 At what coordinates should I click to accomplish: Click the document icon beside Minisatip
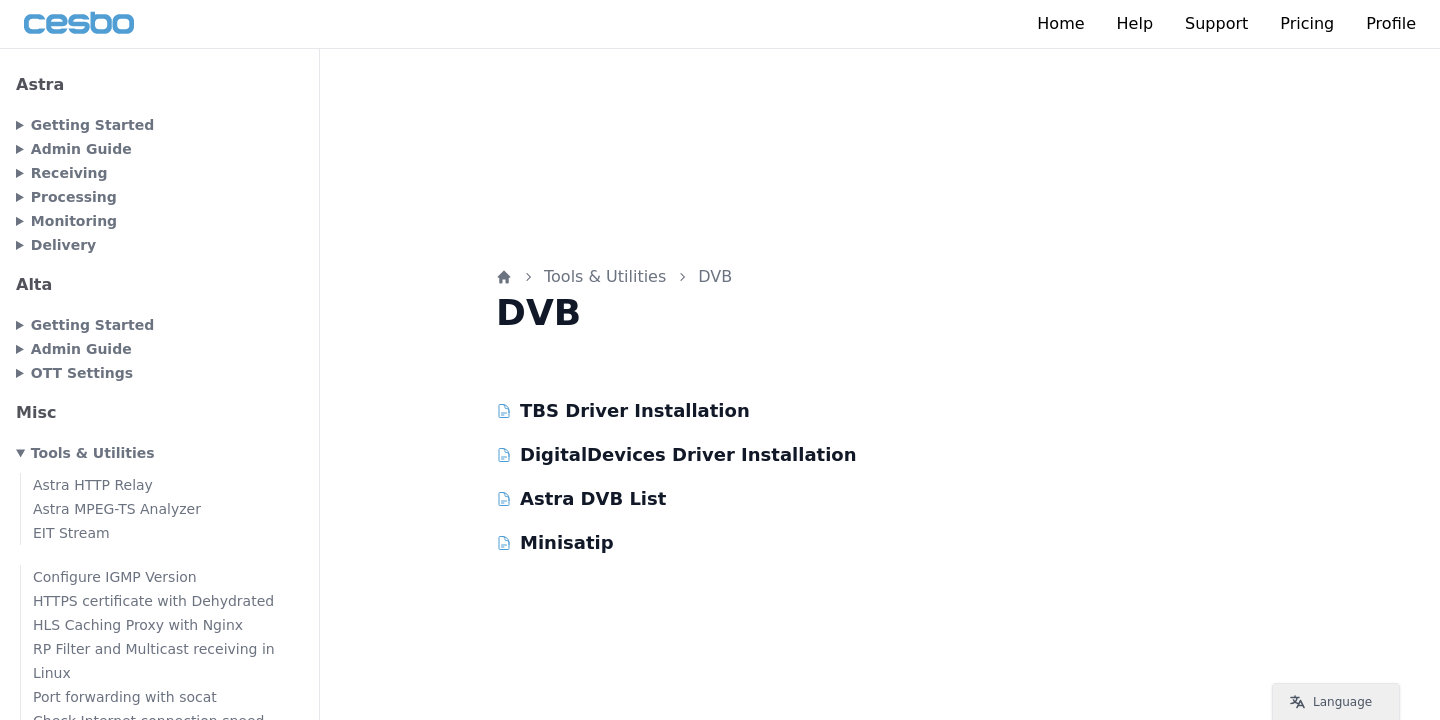point(504,543)
